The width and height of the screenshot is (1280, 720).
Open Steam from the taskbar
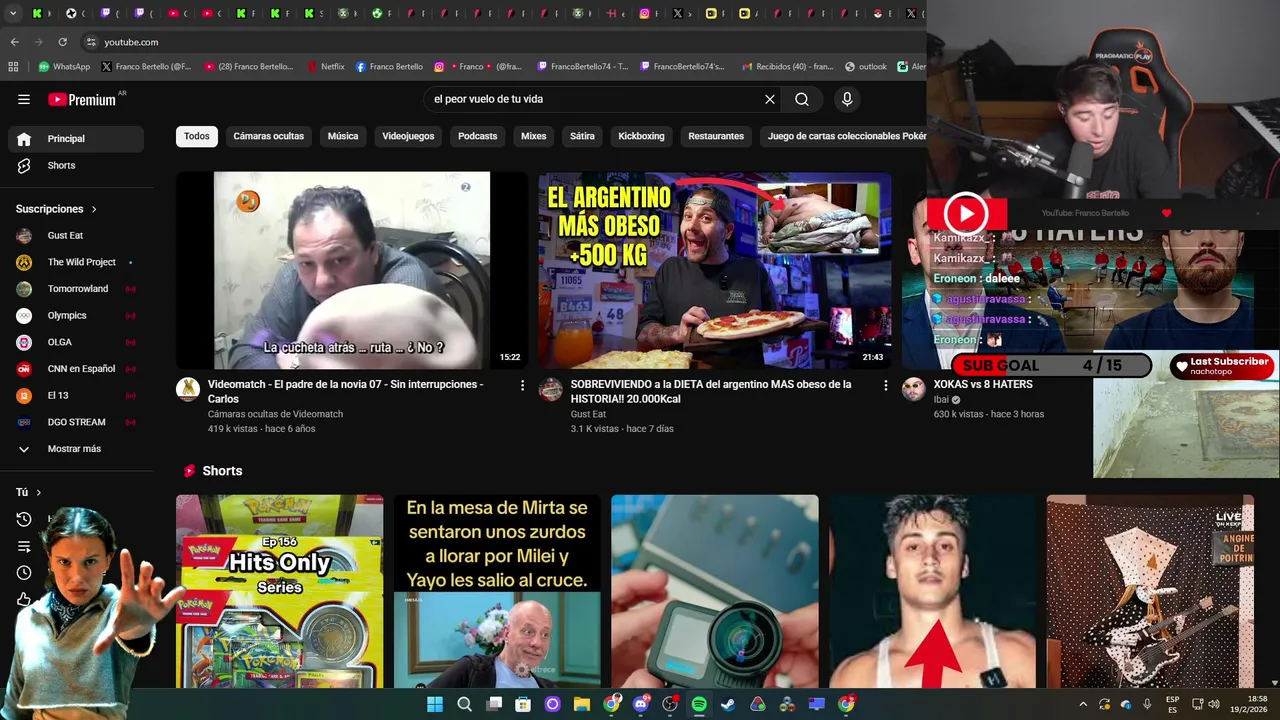728,704
